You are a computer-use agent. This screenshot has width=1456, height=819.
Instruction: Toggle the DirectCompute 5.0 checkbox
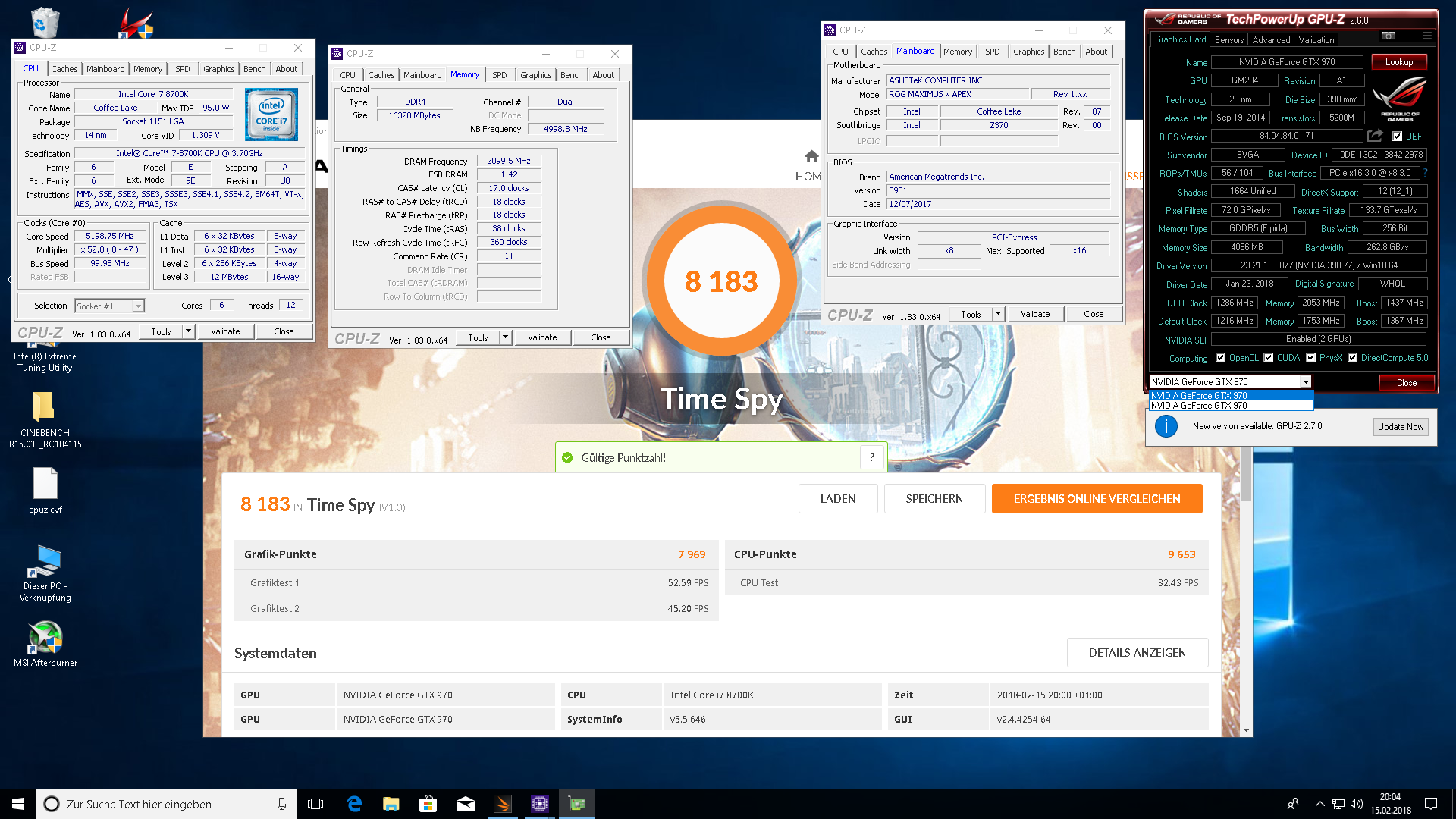[1352, 358]
